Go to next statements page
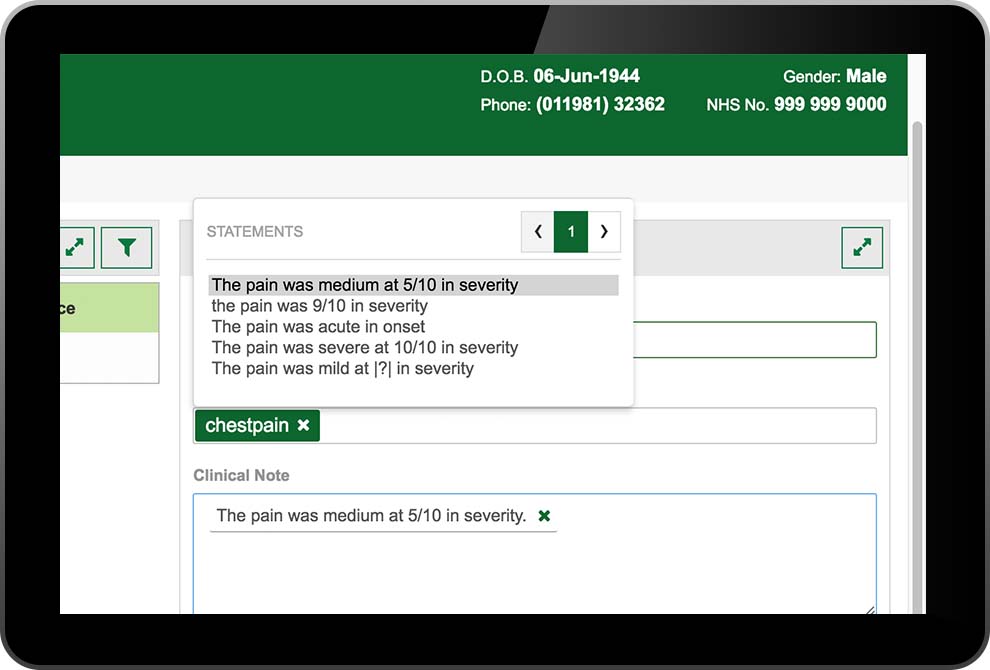The image size is (990, 670). click(604, 232)
